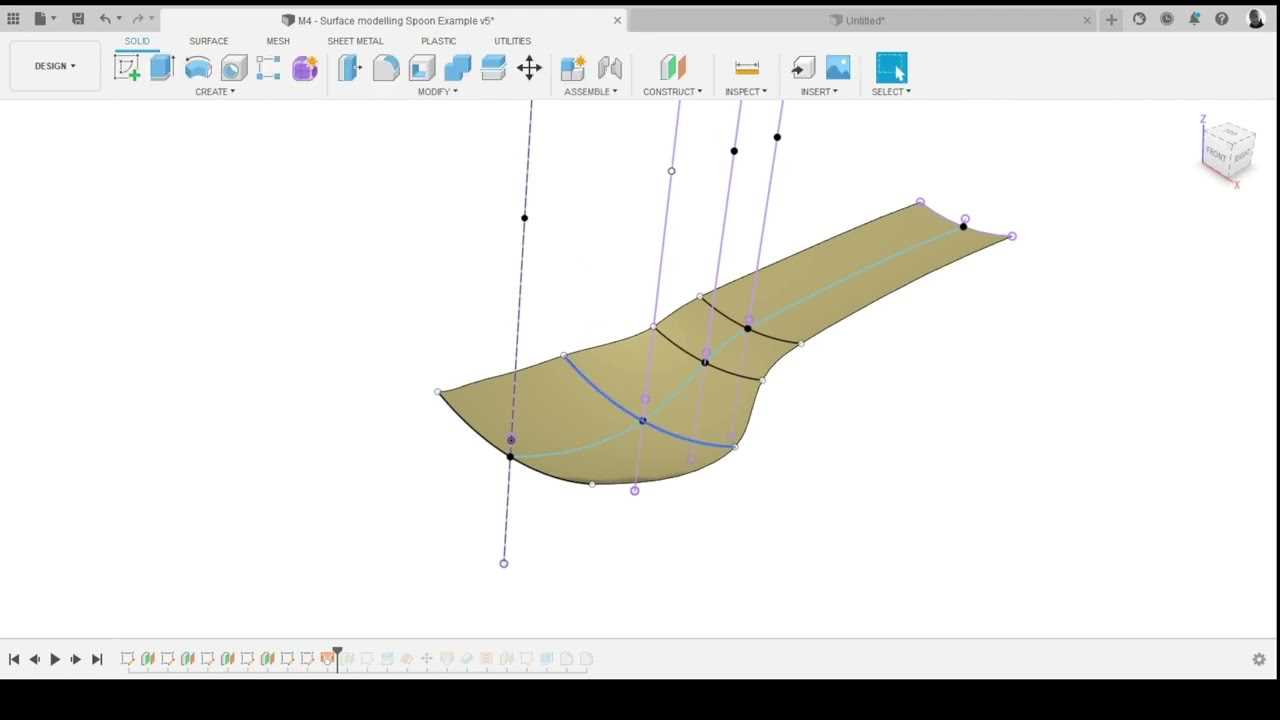Close the M4 Spoon Example document tab
The width and height of the screenshot is (1280, 720).
click(x=617, y=20)
